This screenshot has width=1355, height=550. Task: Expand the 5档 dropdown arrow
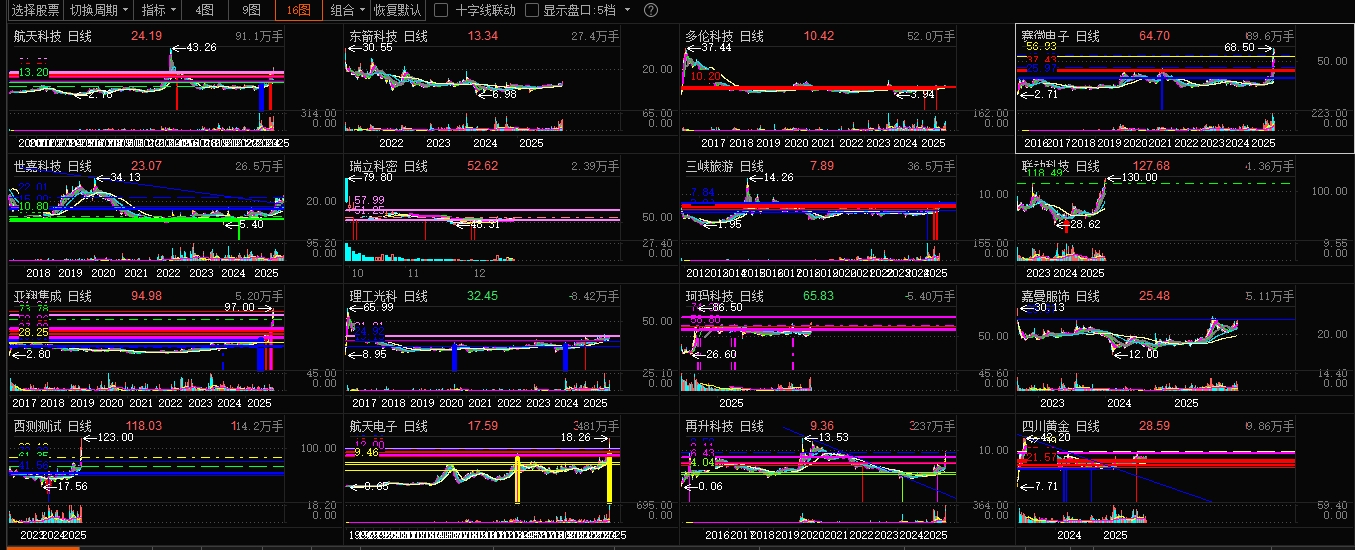point(627,10)
